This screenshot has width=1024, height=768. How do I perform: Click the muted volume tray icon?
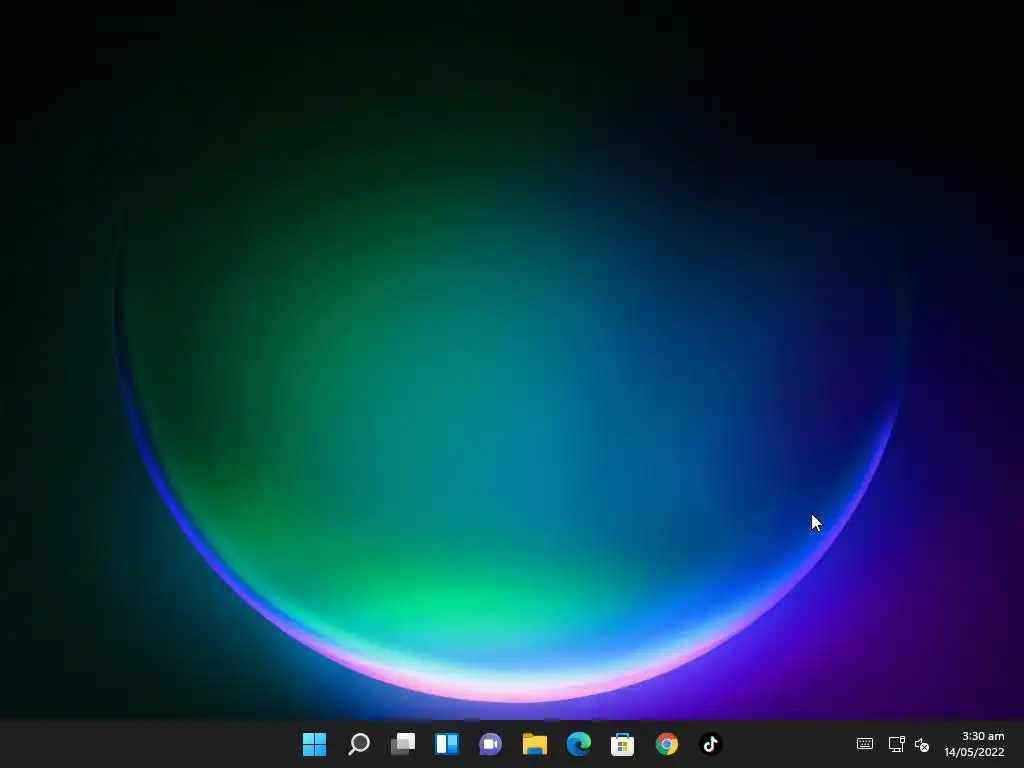coord(922,744)
